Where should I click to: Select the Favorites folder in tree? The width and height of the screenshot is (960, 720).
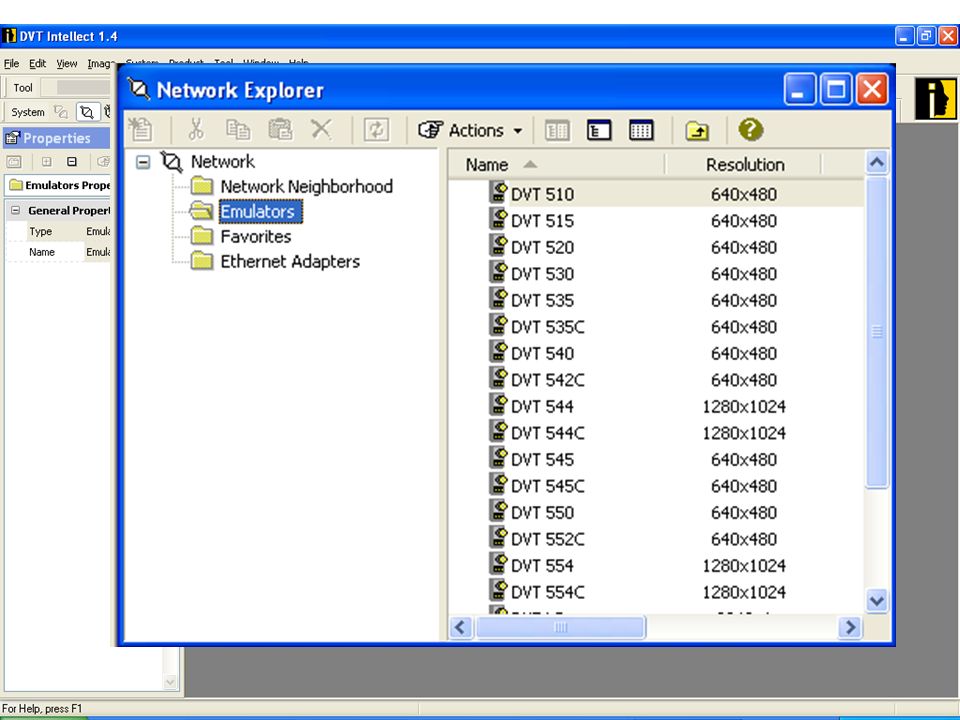pyautogui.click(x=255, y=236)
